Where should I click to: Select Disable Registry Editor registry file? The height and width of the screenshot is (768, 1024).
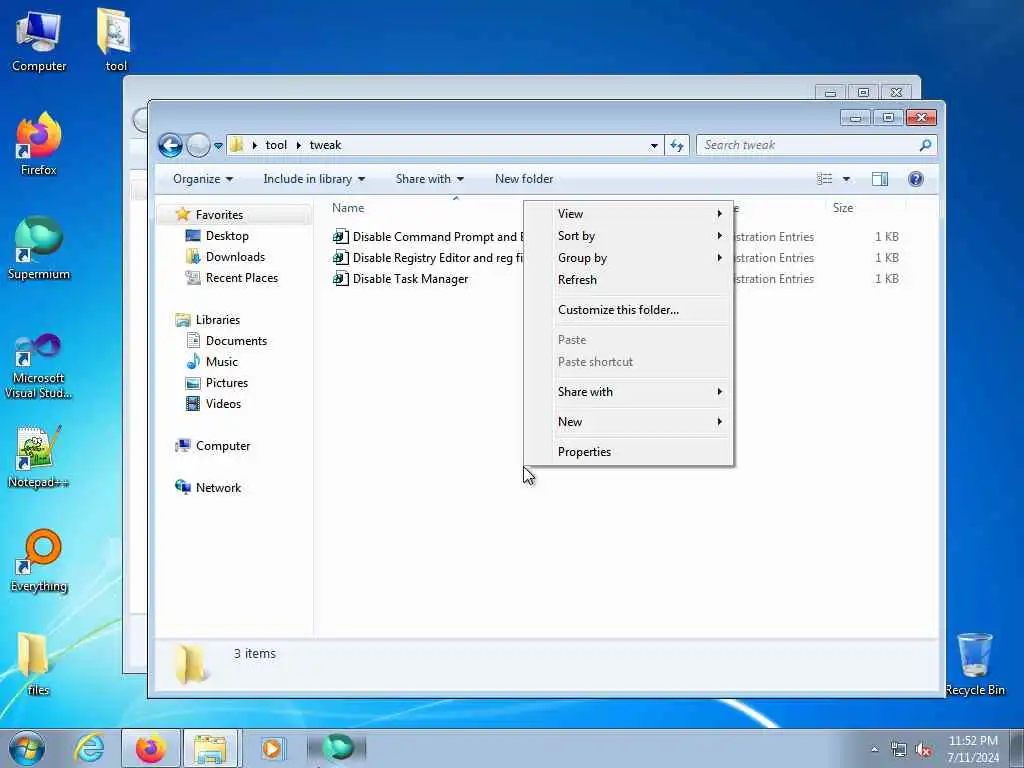click(x=427, y=257)
